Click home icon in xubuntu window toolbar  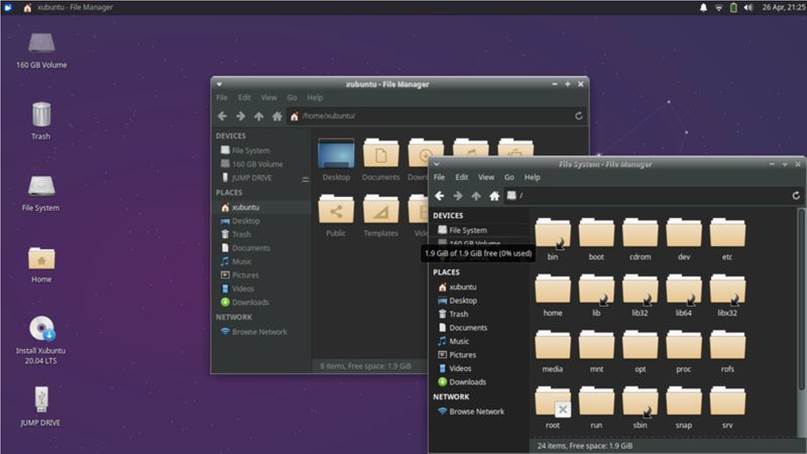277,116
